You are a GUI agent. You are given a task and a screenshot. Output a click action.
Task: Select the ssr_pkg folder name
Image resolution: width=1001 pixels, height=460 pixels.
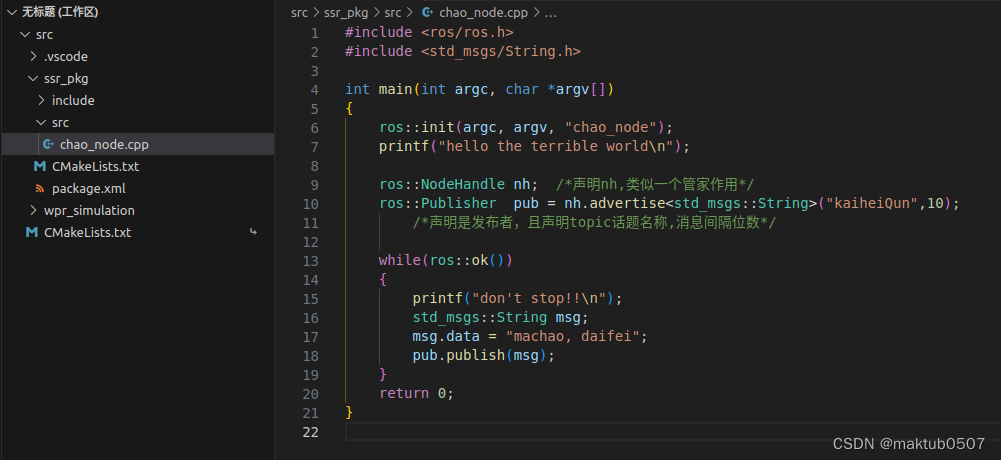coord(66,78)
